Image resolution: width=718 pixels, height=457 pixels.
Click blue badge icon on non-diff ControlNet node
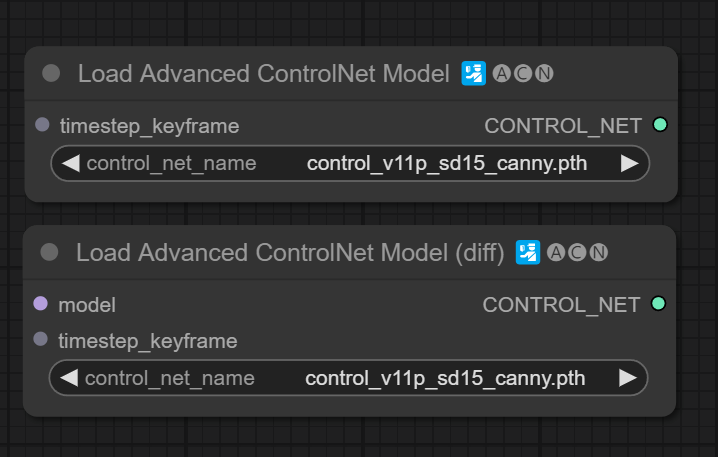473,74
